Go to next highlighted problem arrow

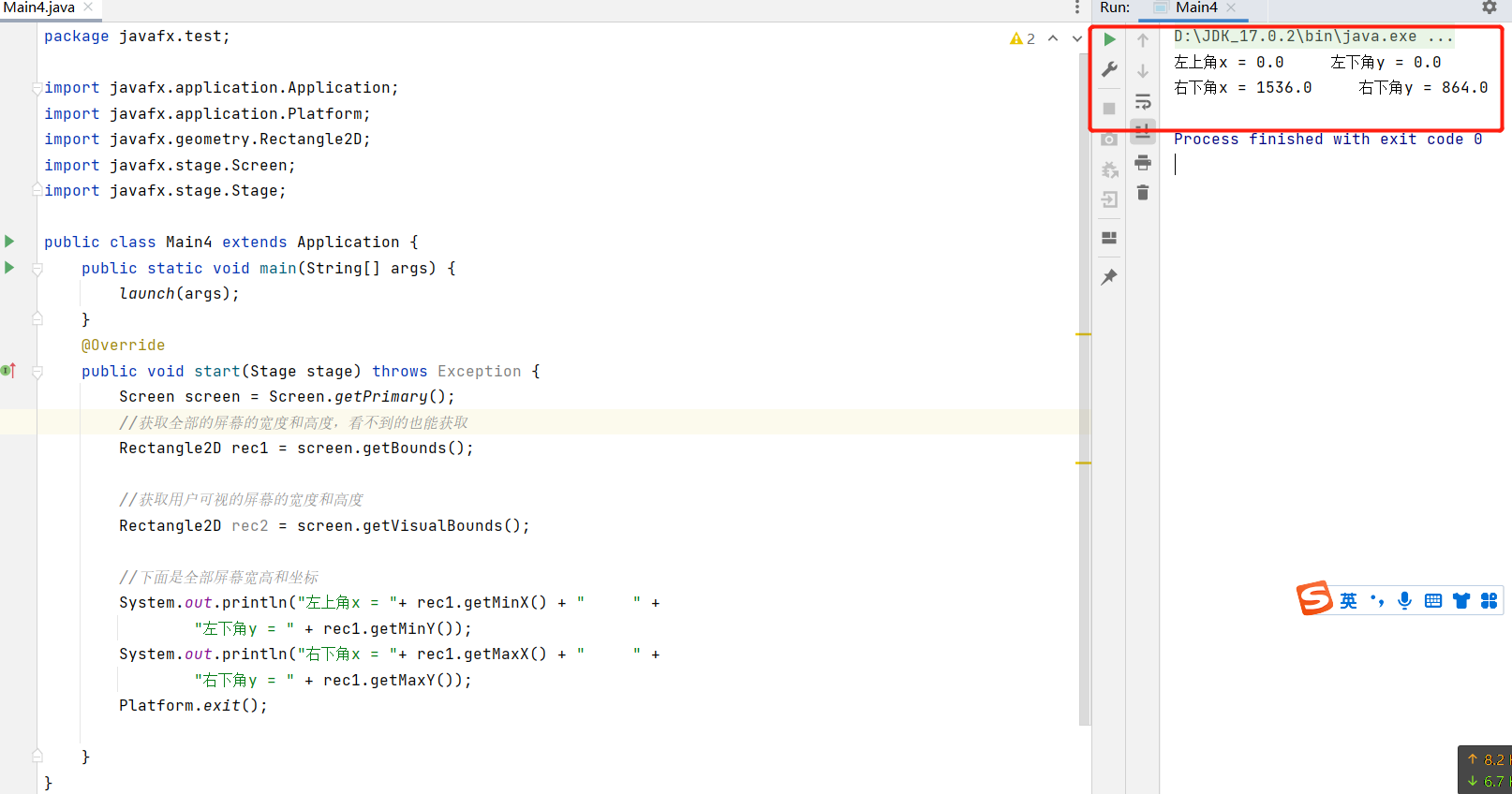click(x=1077, y=38)
